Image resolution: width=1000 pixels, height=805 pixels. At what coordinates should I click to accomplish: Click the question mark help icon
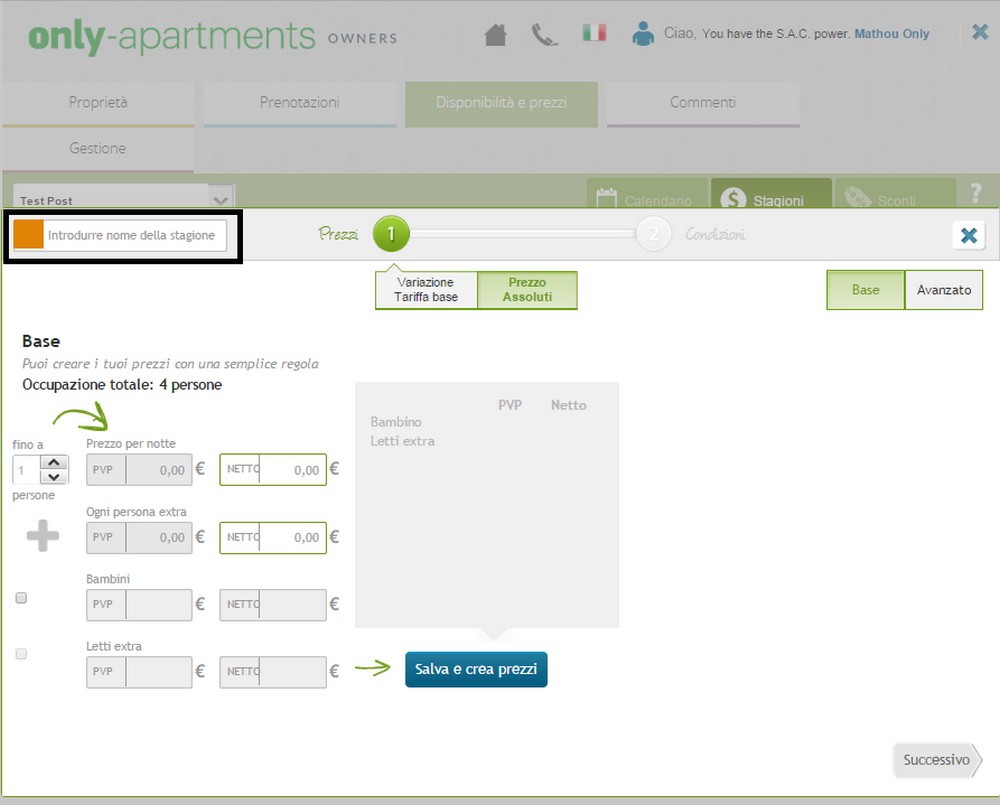pyautogui.click(x=976, y=194)
